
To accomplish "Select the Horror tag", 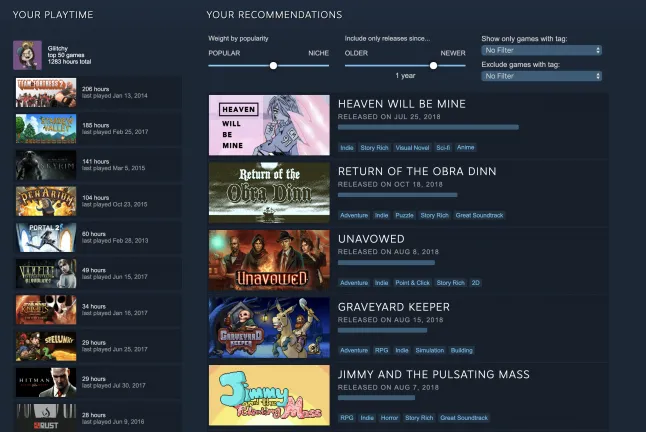I will click(x=389, y=418).
